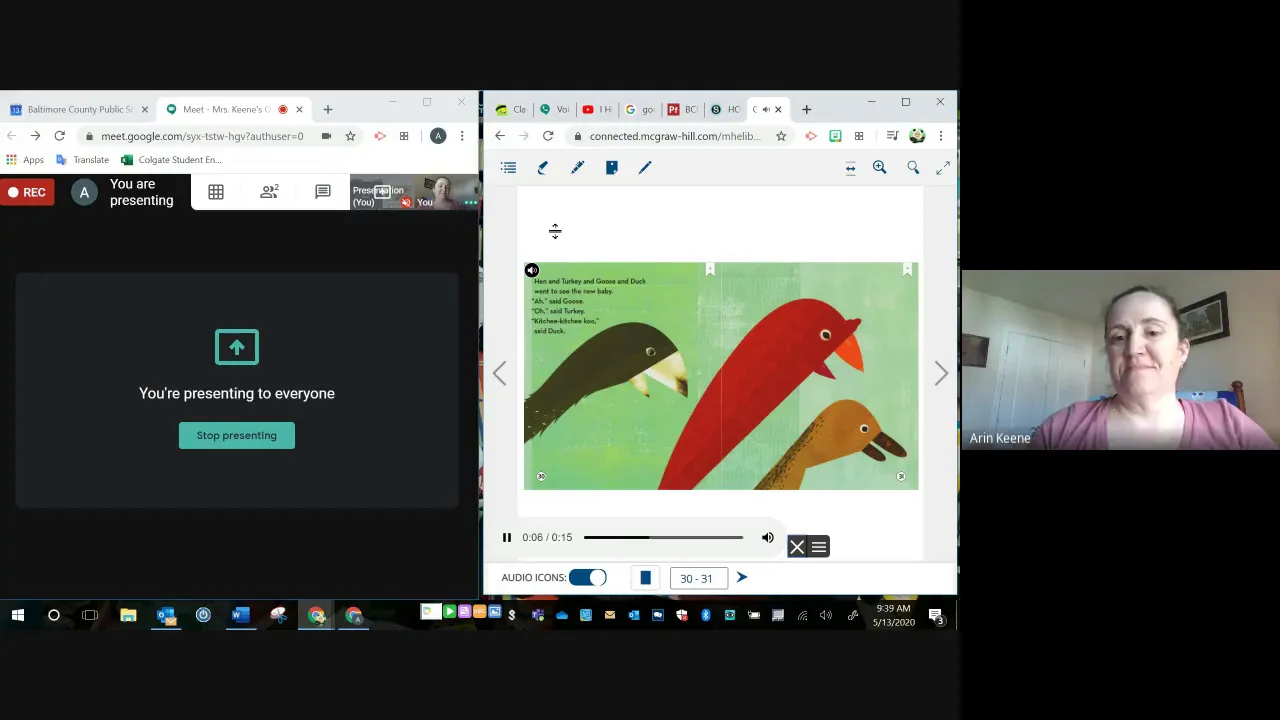Image resolution: width=1280 pixels, height=720 pixels.
Task: Open Outlook from the taskbar
Action: 166,615
